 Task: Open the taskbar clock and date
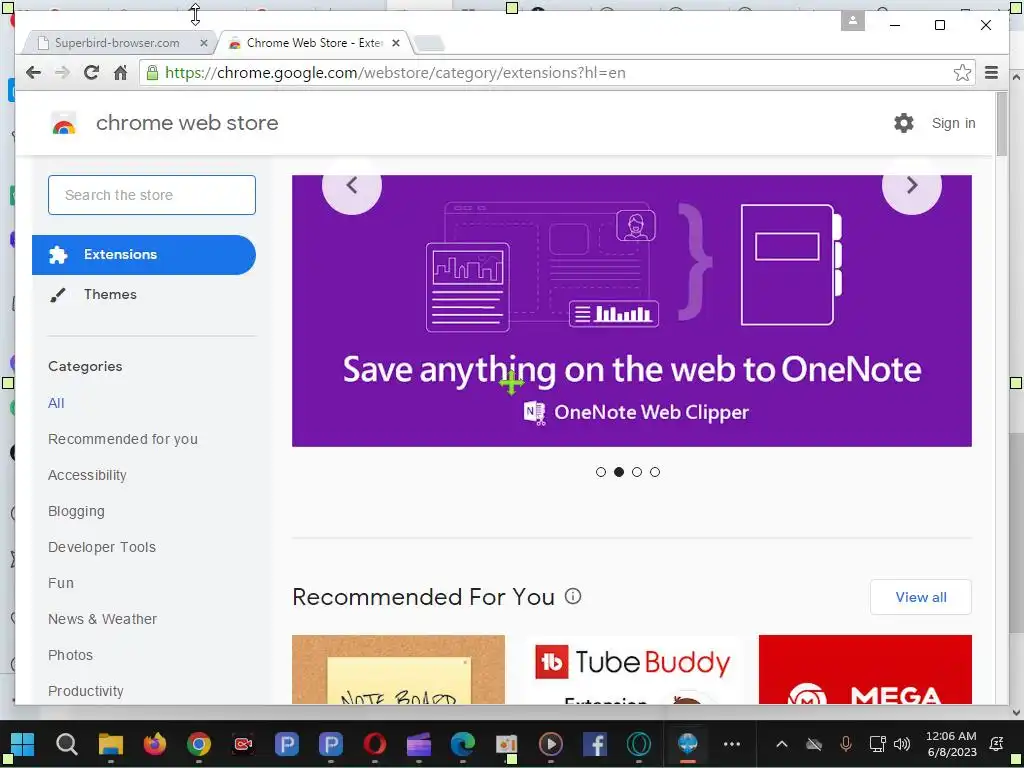pos(951,744)
